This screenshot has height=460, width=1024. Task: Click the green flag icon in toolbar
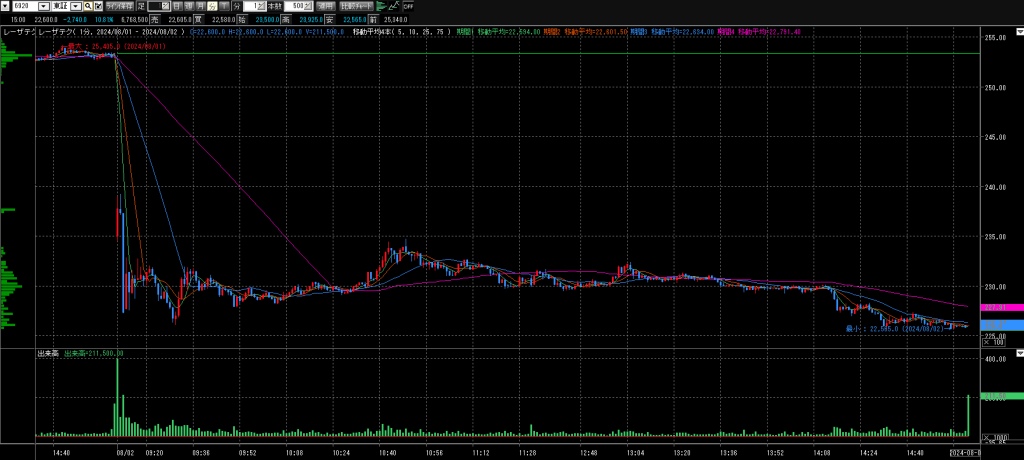click(381, 5)
